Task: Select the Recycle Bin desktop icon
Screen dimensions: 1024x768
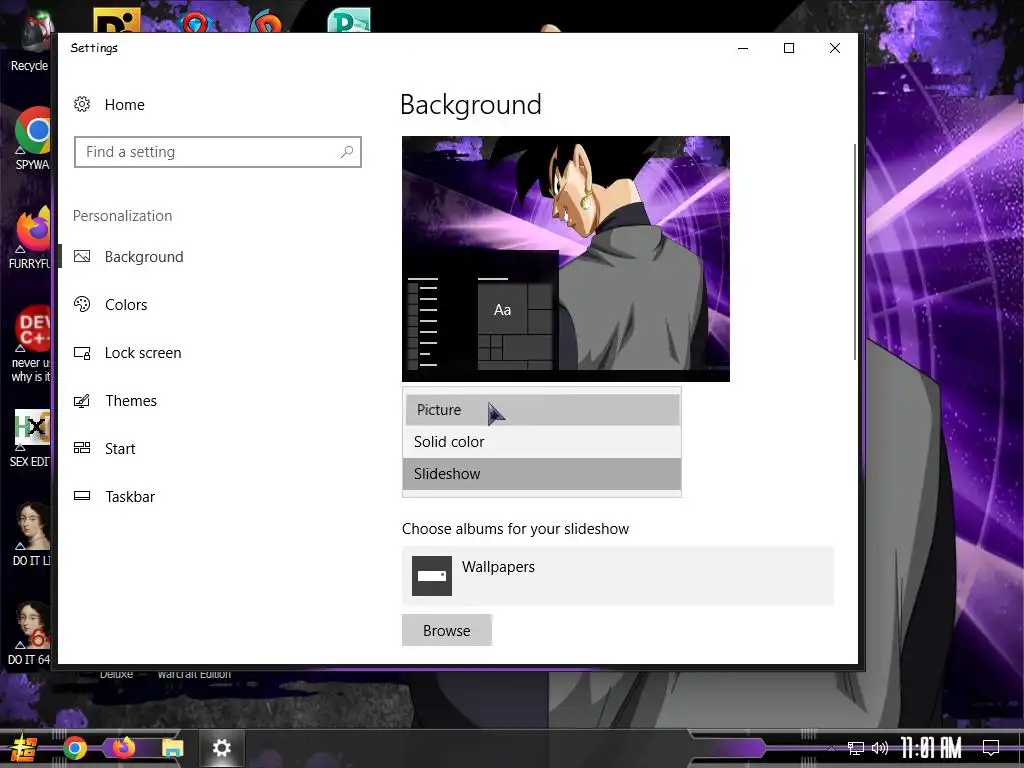Action: click(29, 42)
